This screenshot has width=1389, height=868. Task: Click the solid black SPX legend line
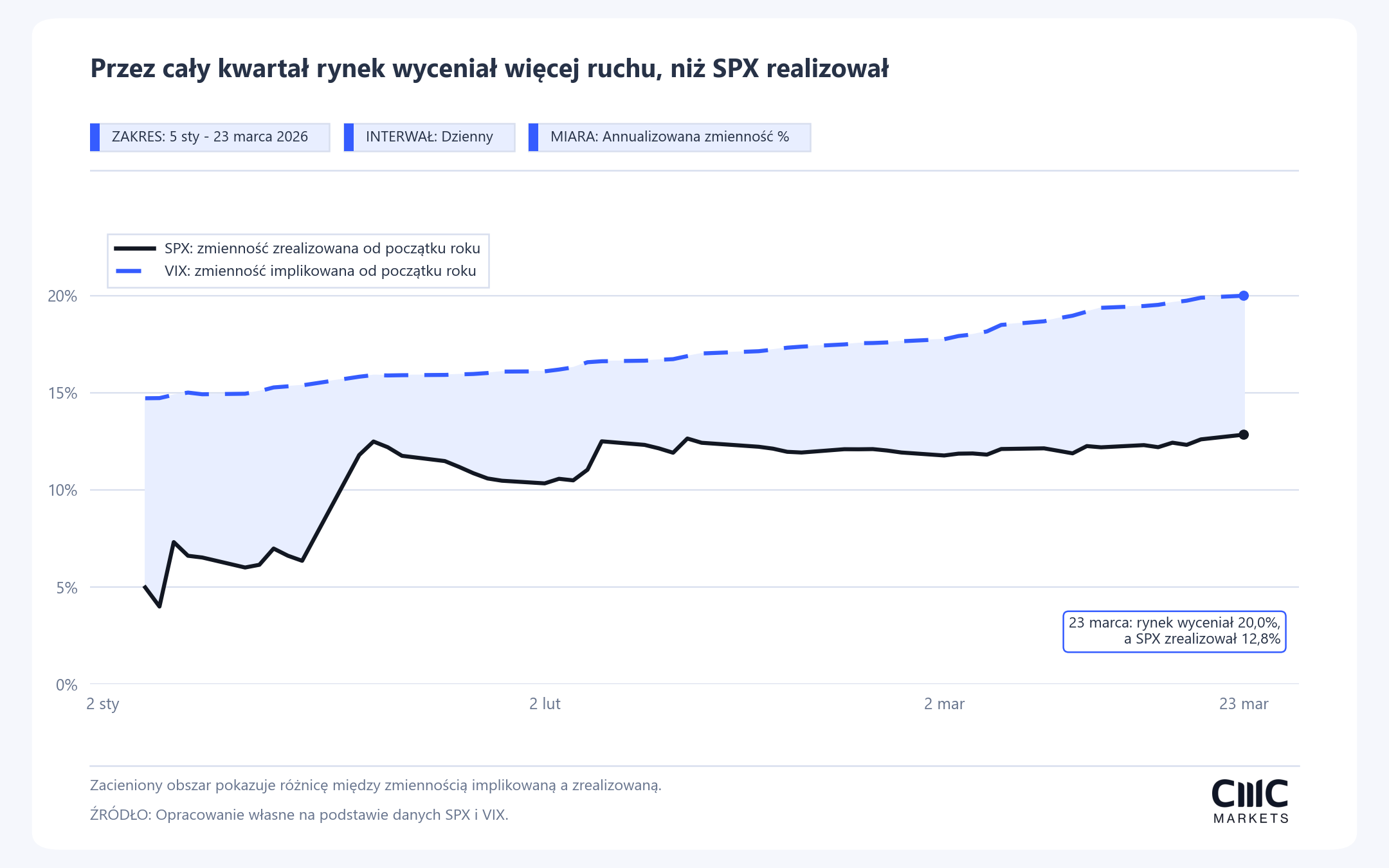pos(135,248)
